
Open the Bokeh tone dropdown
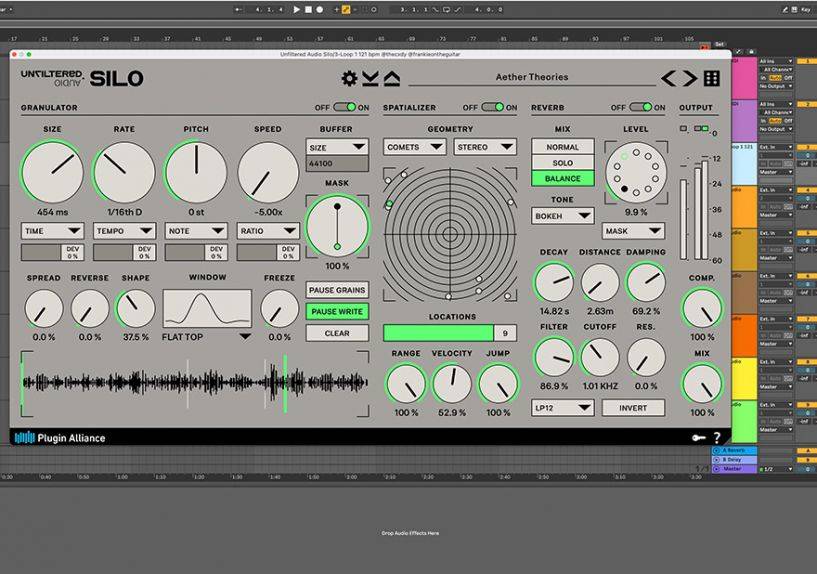click(x=562, y=216)
